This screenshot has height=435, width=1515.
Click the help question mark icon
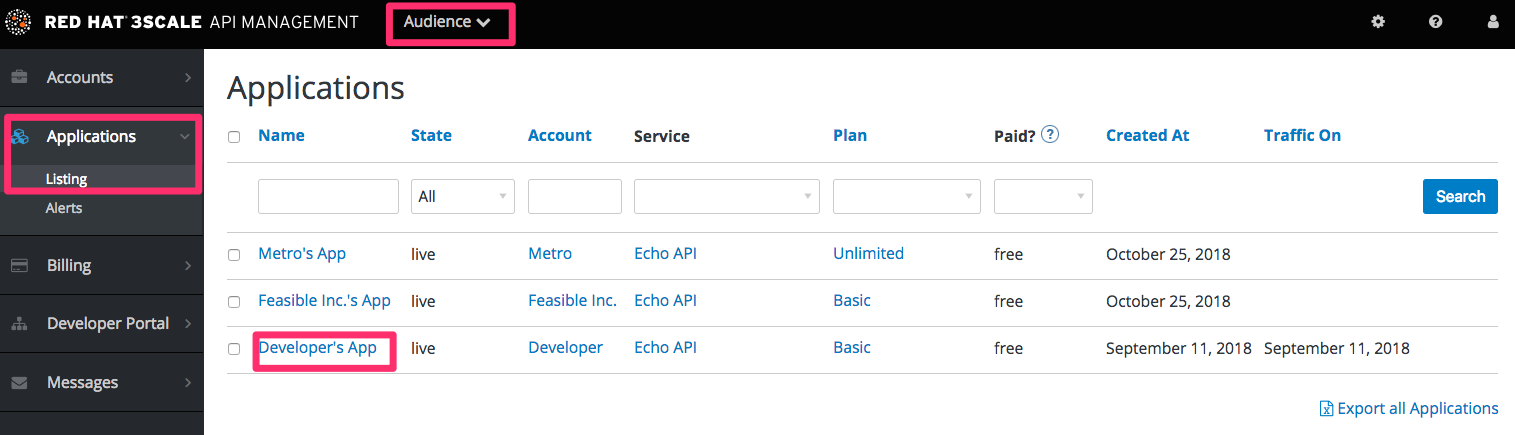tap(1436, 22)
